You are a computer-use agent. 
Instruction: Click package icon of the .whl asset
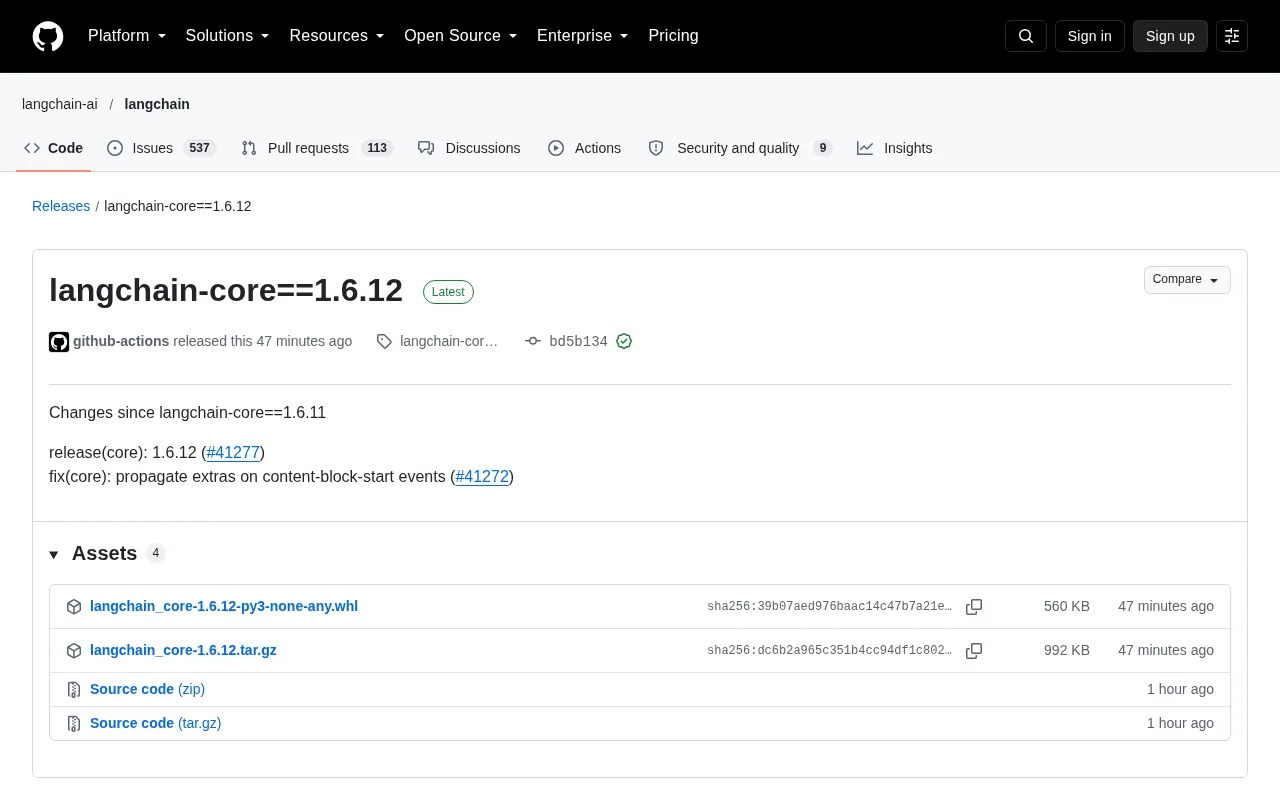(x=74, y=607)
